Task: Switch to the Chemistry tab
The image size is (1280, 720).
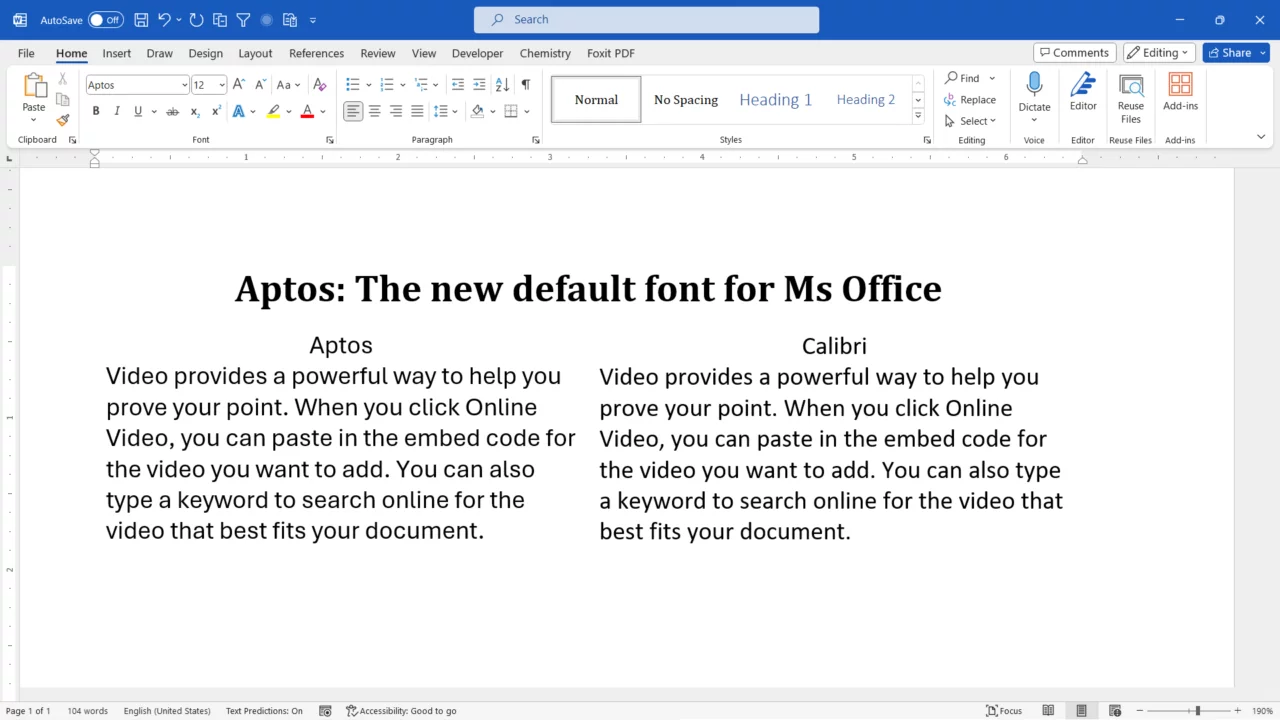Action: (544, 53)
